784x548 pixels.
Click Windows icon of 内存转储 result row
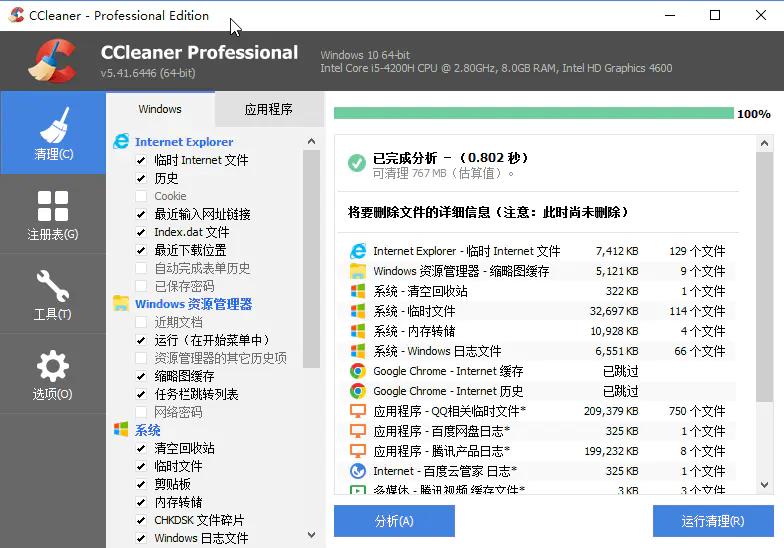pyautogui.click(x=358, y=331)
